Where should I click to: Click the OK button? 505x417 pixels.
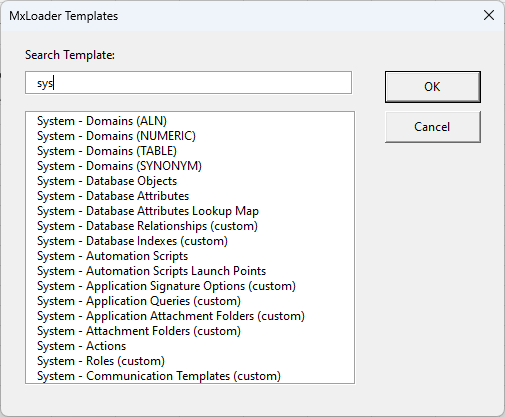click(x=433, y=87)
